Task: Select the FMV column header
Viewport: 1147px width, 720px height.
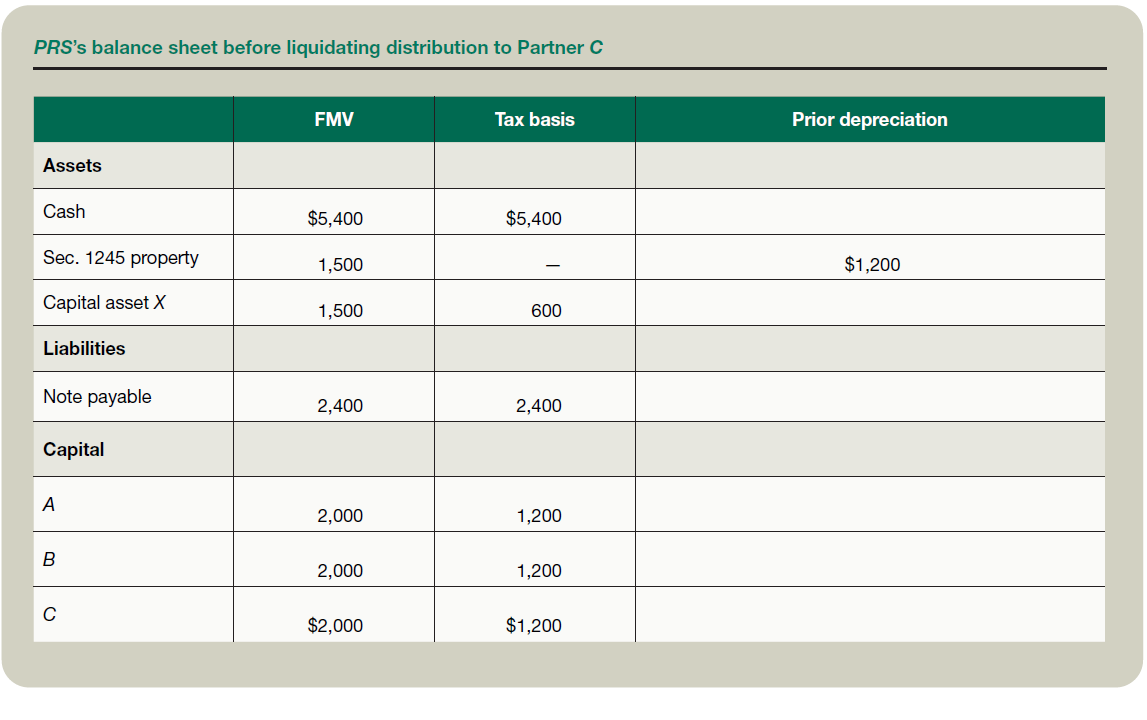Action: 333,120
